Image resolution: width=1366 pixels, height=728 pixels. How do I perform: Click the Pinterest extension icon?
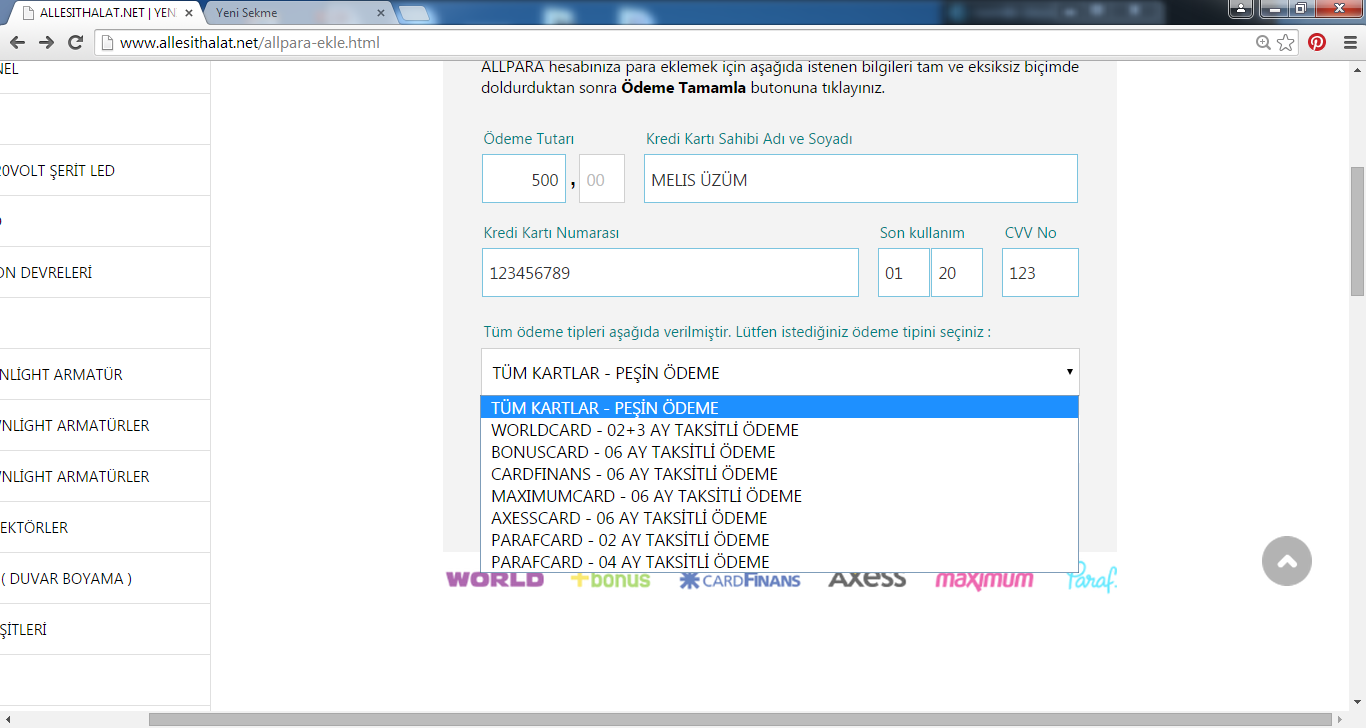[1317, 43]
